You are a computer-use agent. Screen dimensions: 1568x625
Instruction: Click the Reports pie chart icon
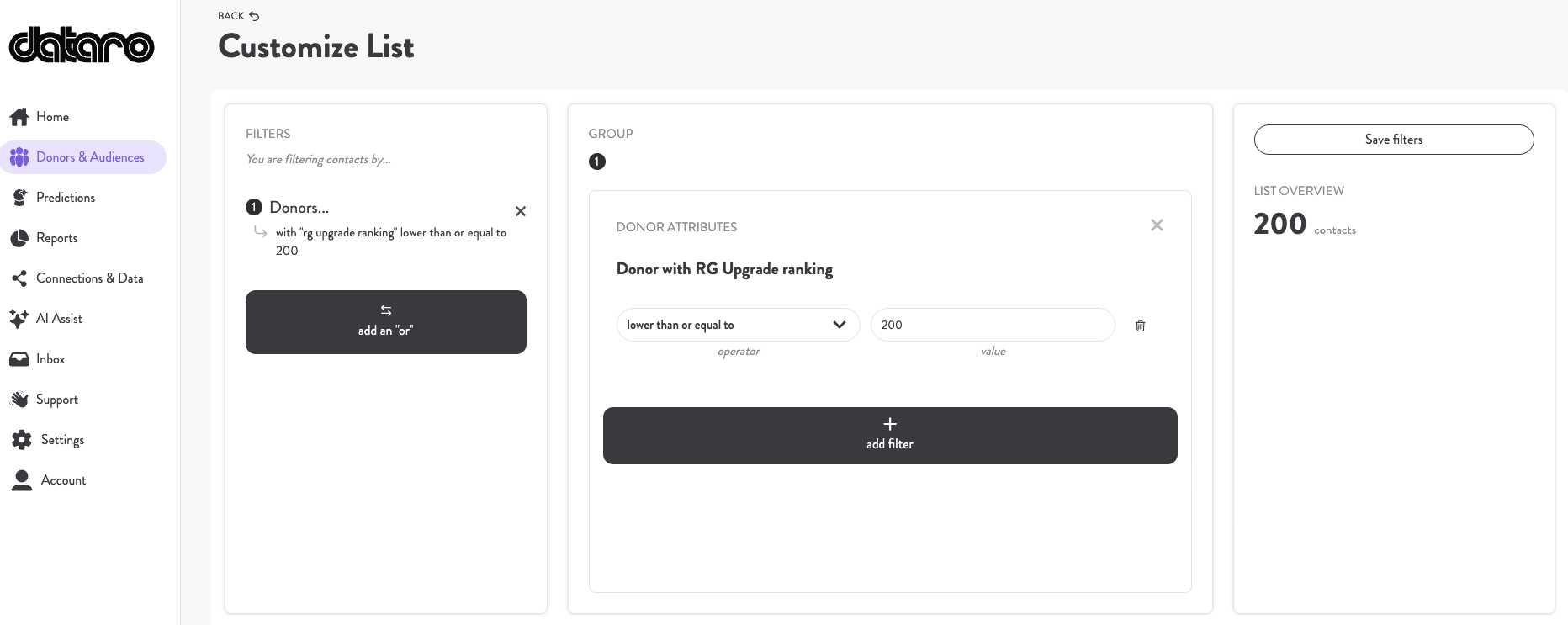point(19,238)
